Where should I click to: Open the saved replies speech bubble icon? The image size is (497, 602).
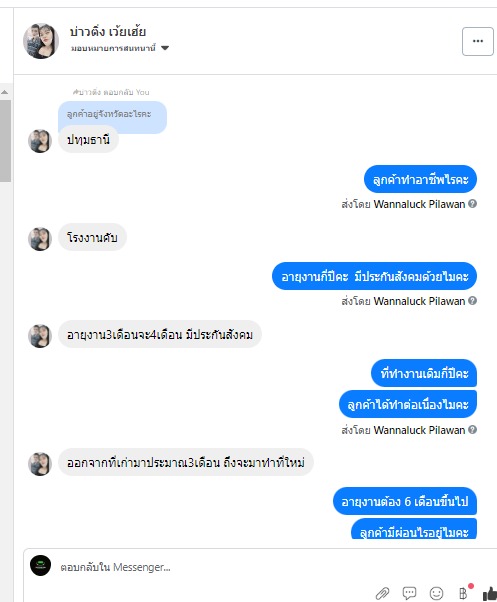tap(409, 593)
